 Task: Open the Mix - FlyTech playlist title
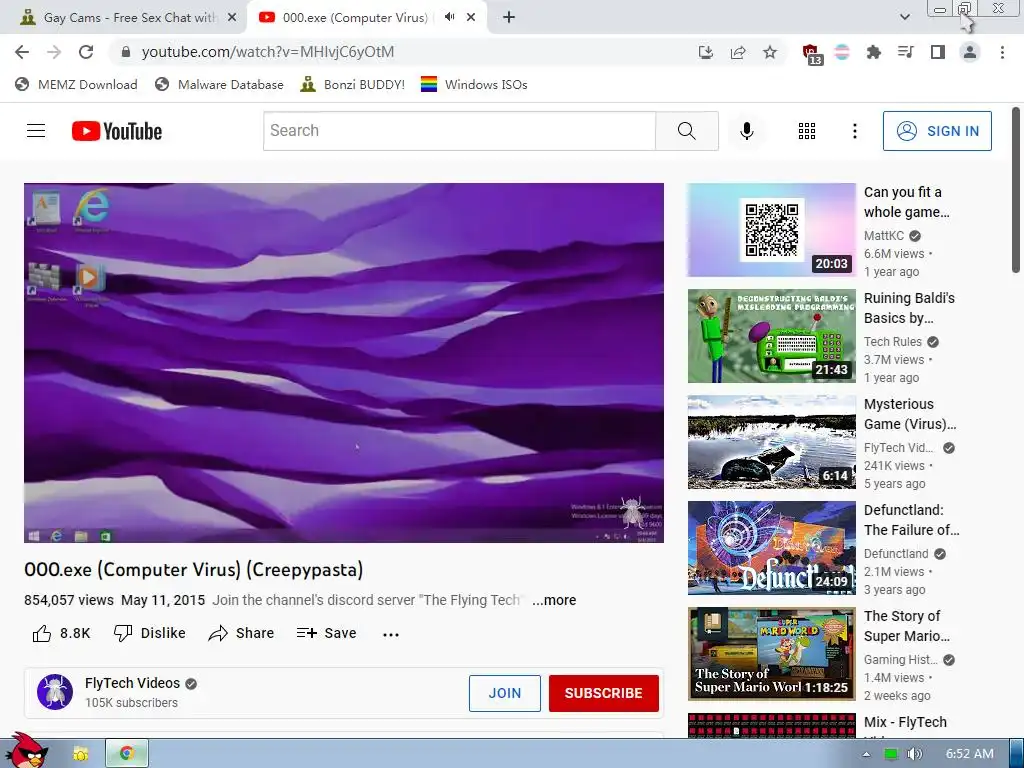(905, 722)
